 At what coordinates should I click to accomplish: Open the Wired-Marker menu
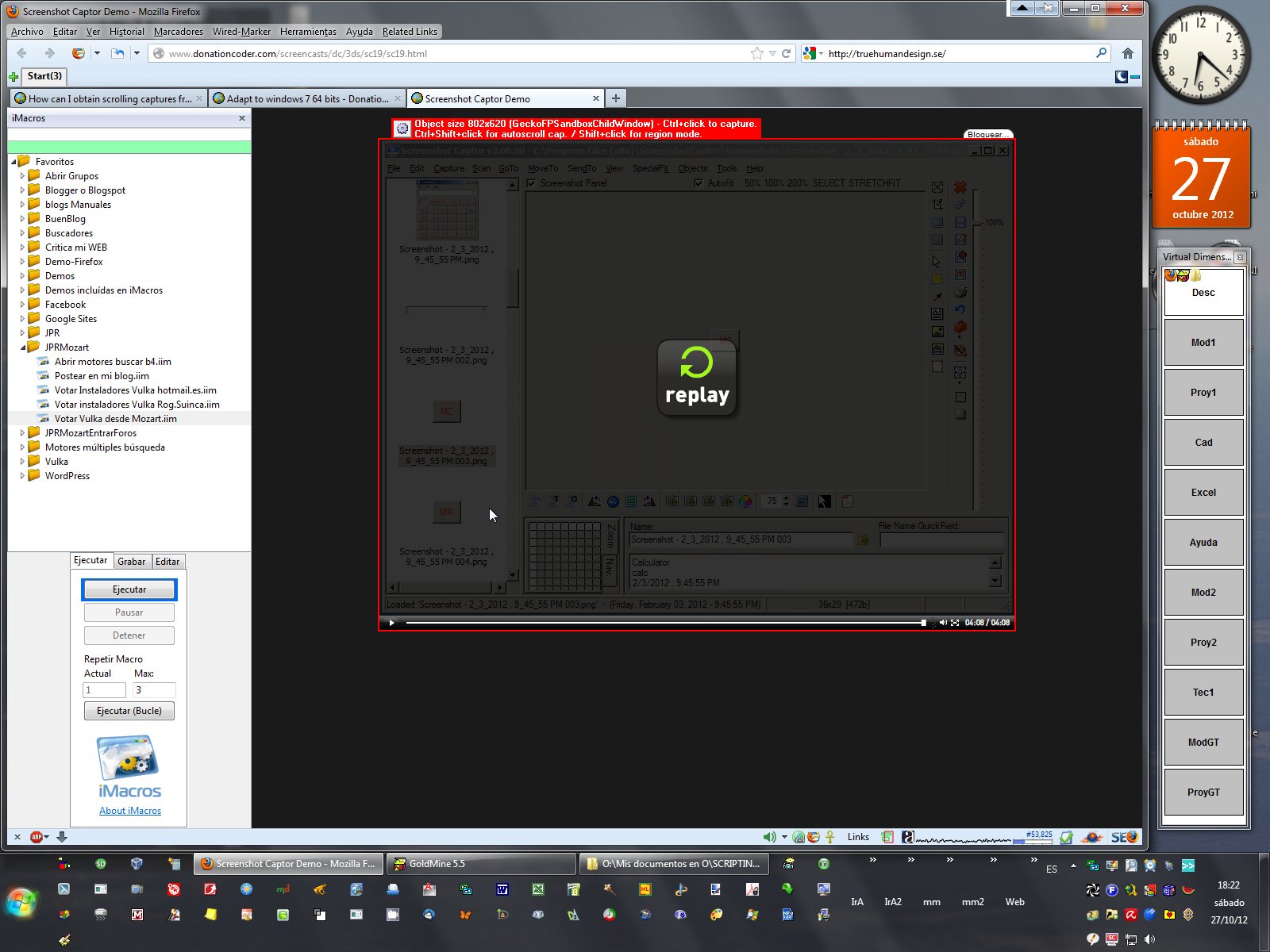(x=241, y=32)
